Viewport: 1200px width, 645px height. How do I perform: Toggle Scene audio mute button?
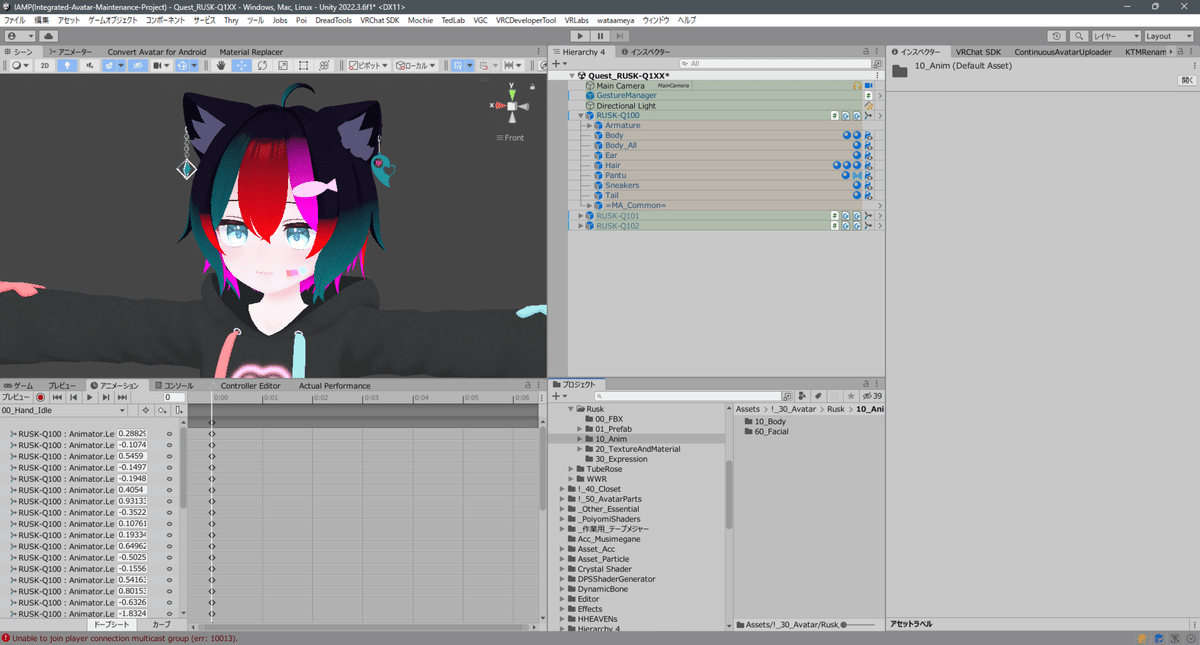tap(90, 65)
